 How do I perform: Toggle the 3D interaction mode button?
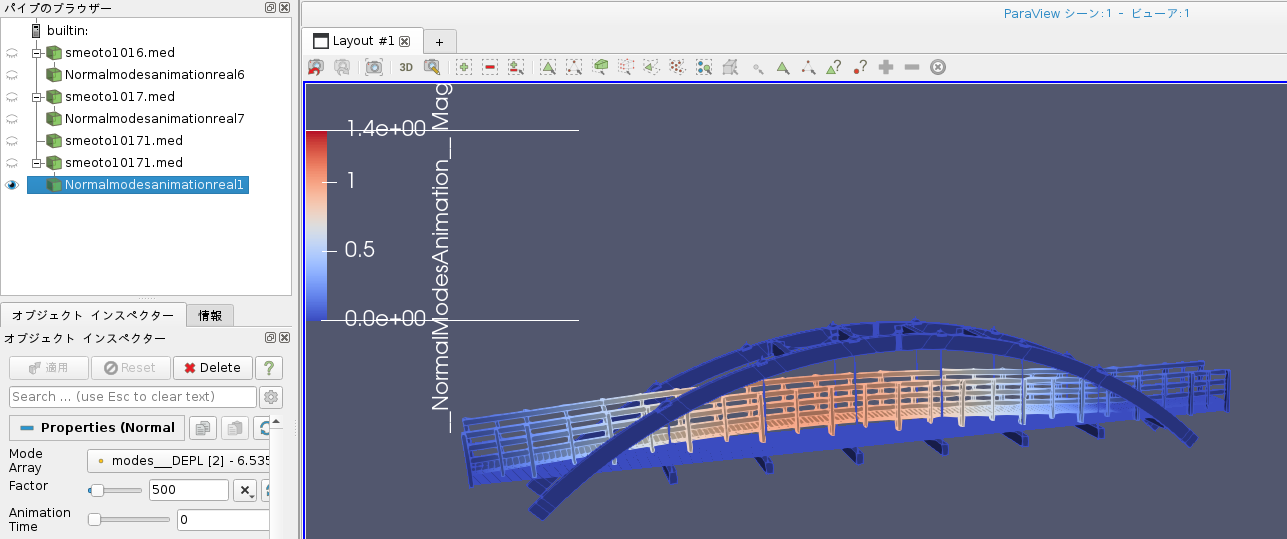coord(406,67)
